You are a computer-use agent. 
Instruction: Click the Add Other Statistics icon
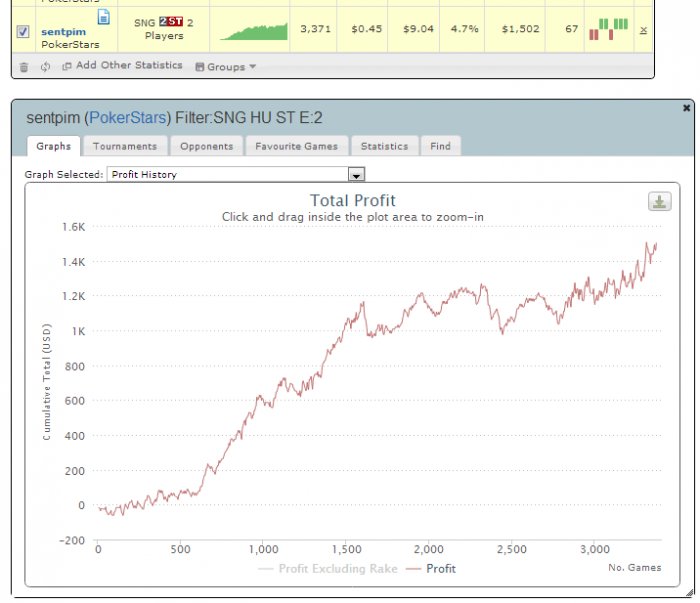pyautogui.click(x=67, y=67)
